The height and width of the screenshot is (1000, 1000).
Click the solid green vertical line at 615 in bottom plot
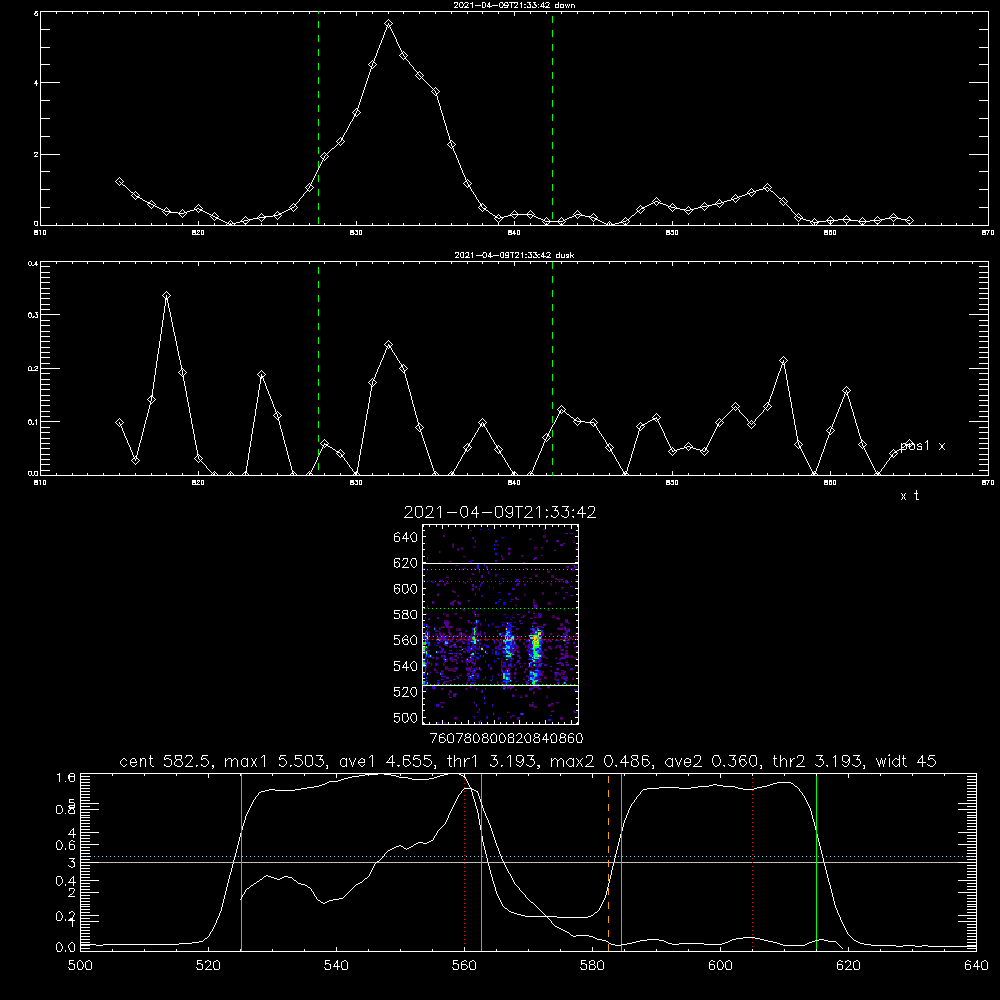click(x=816, y=862)
